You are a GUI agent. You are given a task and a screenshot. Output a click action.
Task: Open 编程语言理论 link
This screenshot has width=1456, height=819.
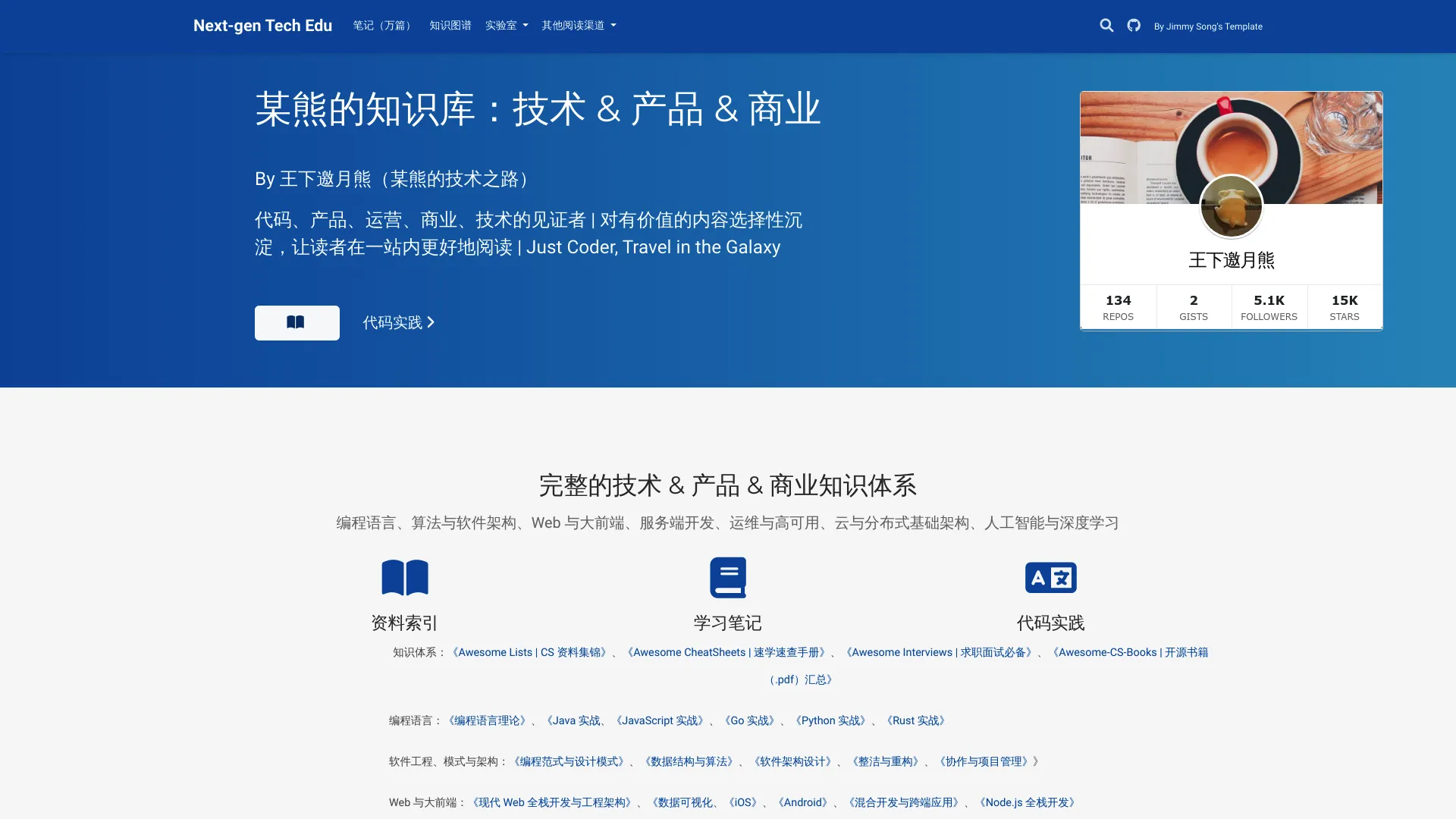click(487, 720)
